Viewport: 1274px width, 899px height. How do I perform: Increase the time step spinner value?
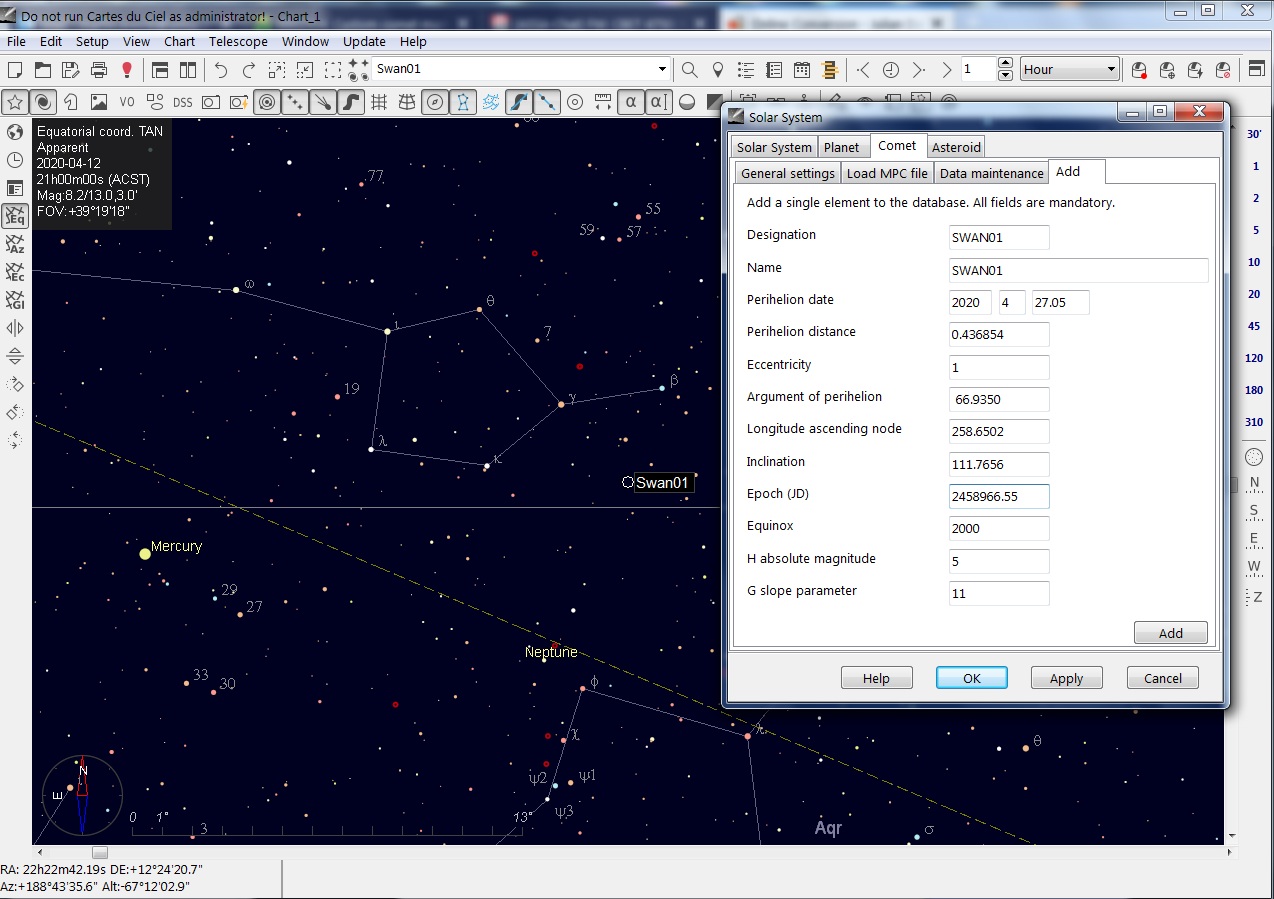tap(1006, 64)
